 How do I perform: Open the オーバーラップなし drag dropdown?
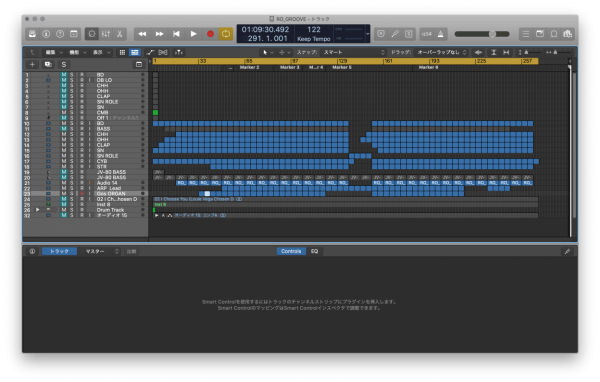point(442,52)
